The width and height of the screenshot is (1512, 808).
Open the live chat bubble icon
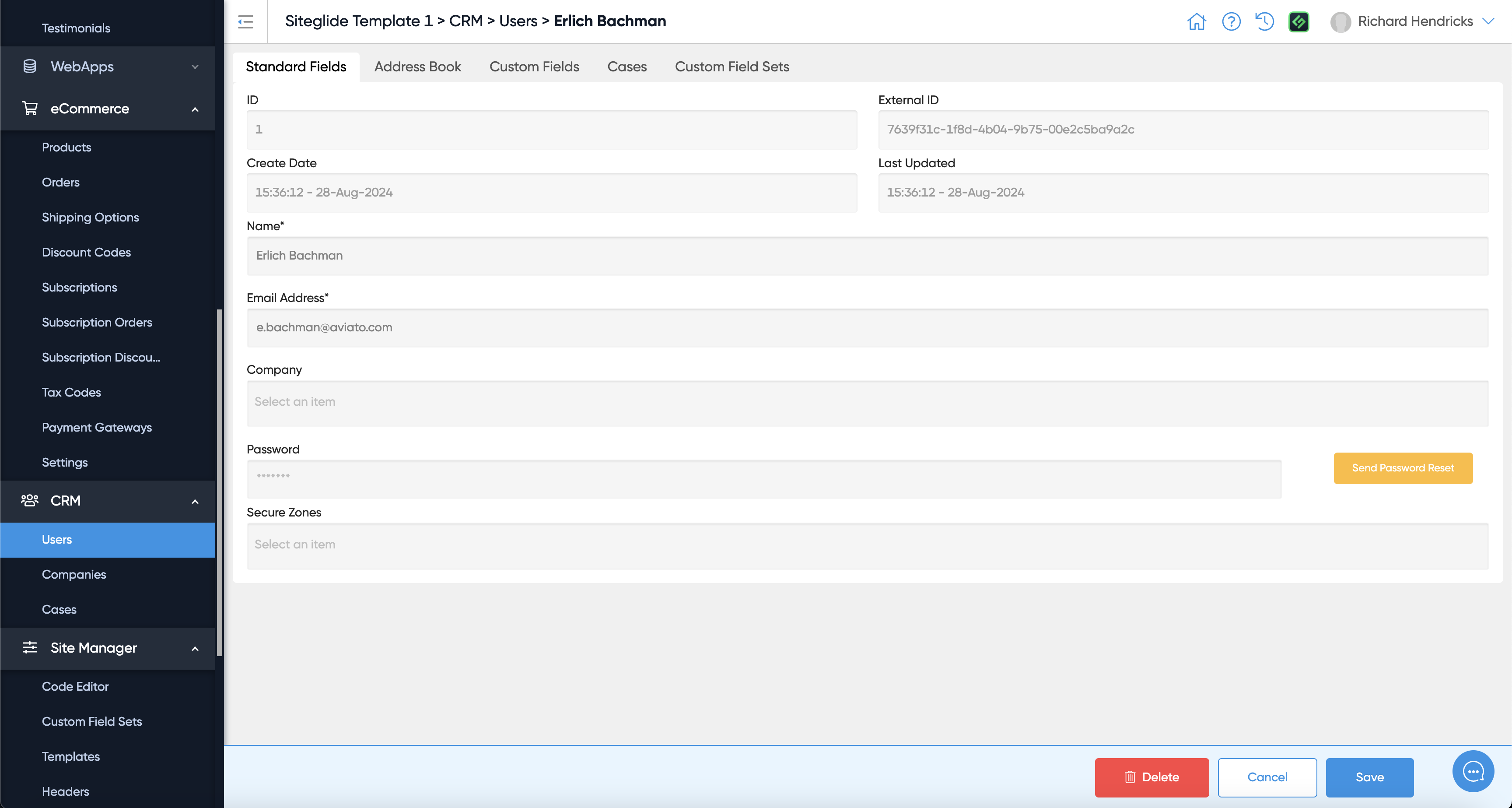[1473, 771]
